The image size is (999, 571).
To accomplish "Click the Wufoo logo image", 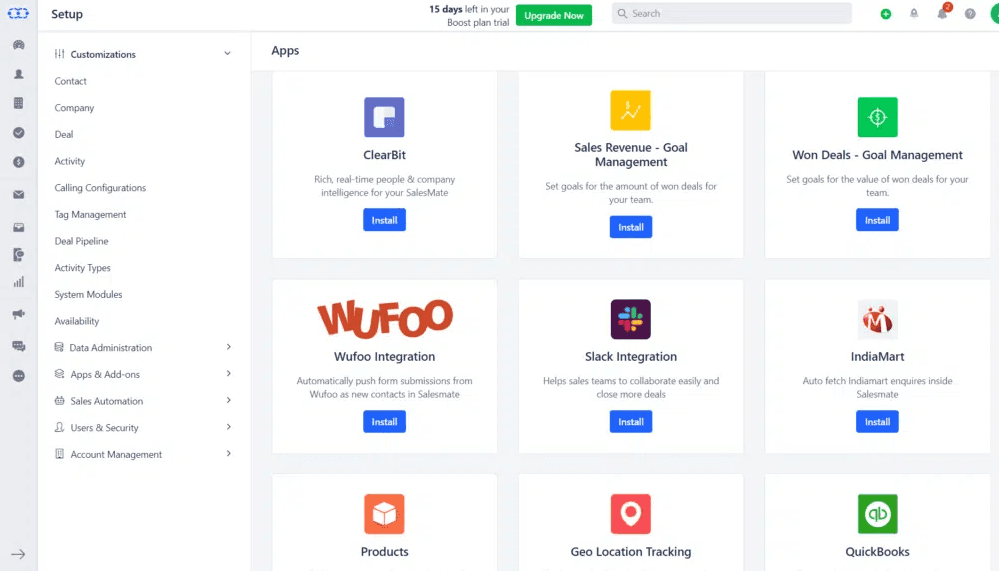I will 385,318.
